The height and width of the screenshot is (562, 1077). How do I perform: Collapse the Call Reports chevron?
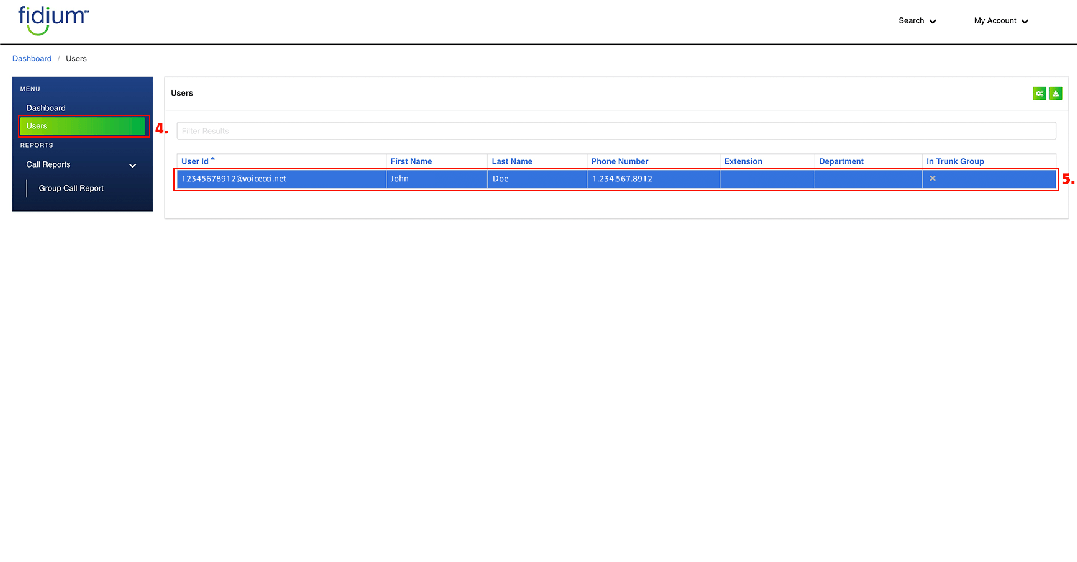133,165
